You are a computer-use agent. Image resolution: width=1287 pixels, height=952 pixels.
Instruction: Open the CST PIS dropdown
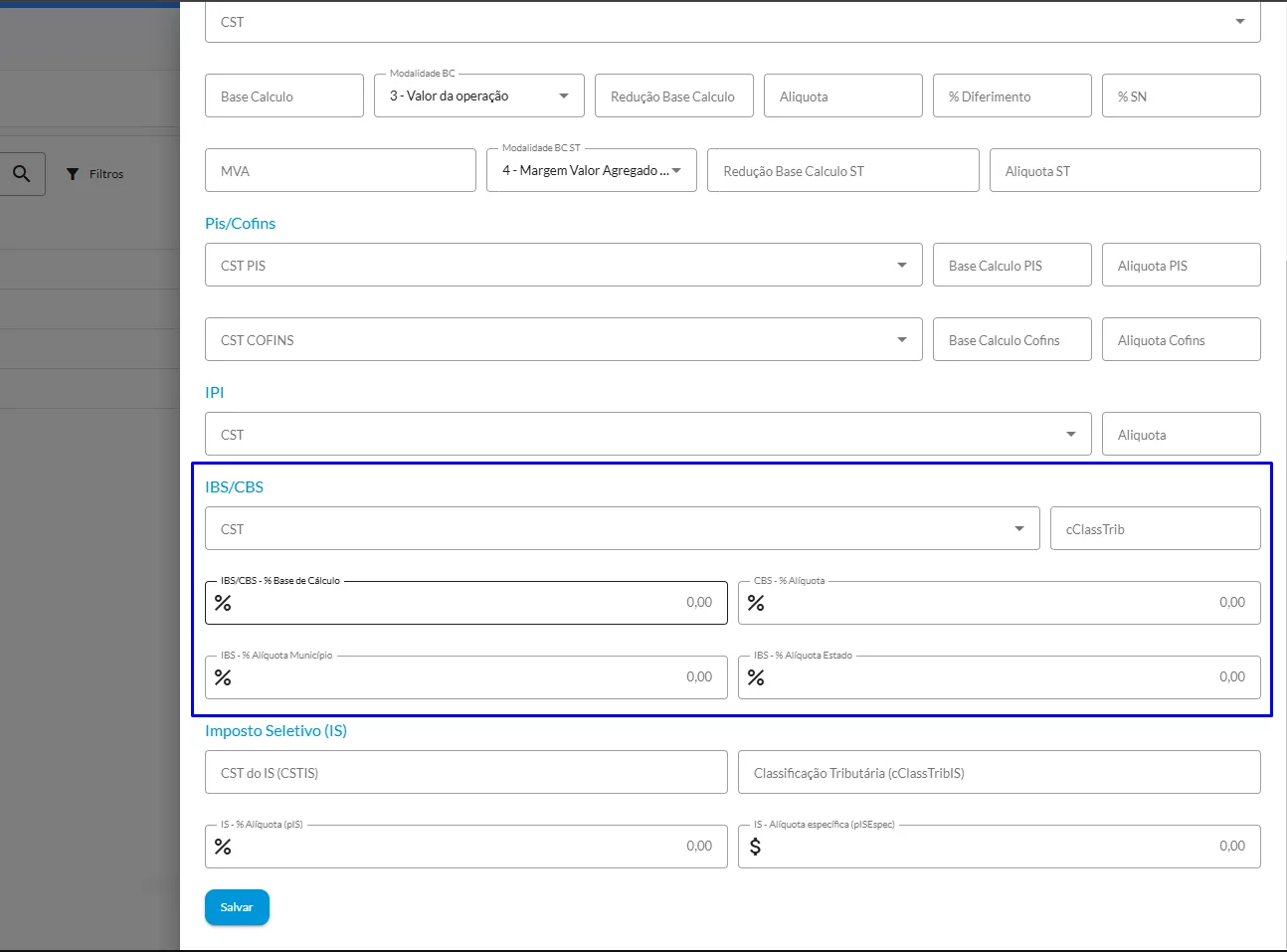point(564,265)
